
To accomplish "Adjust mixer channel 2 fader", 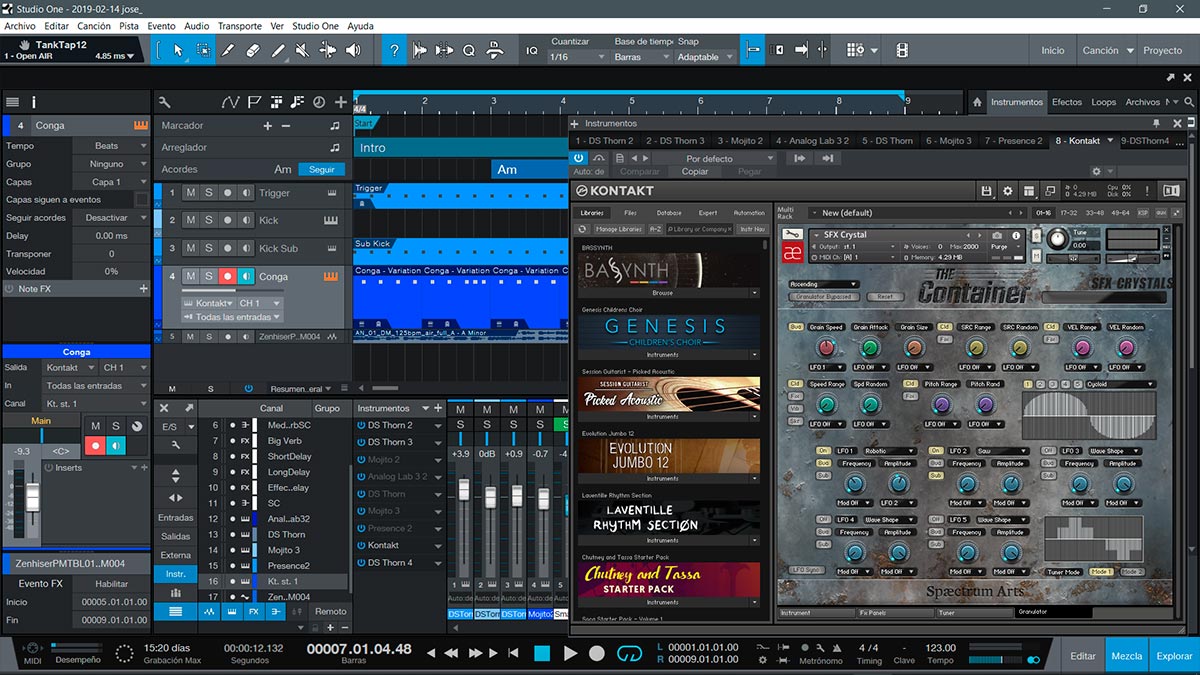I will 490,497.
